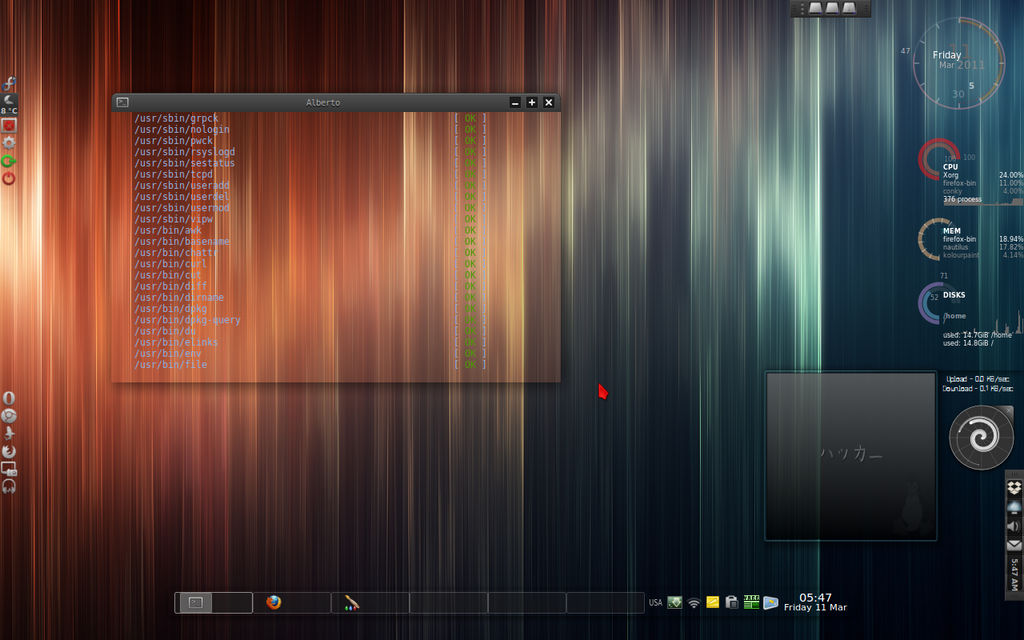Click the Alberto terminal window menu icon
This screenshot has width=1024, height=640.
(x=122, y=103)
